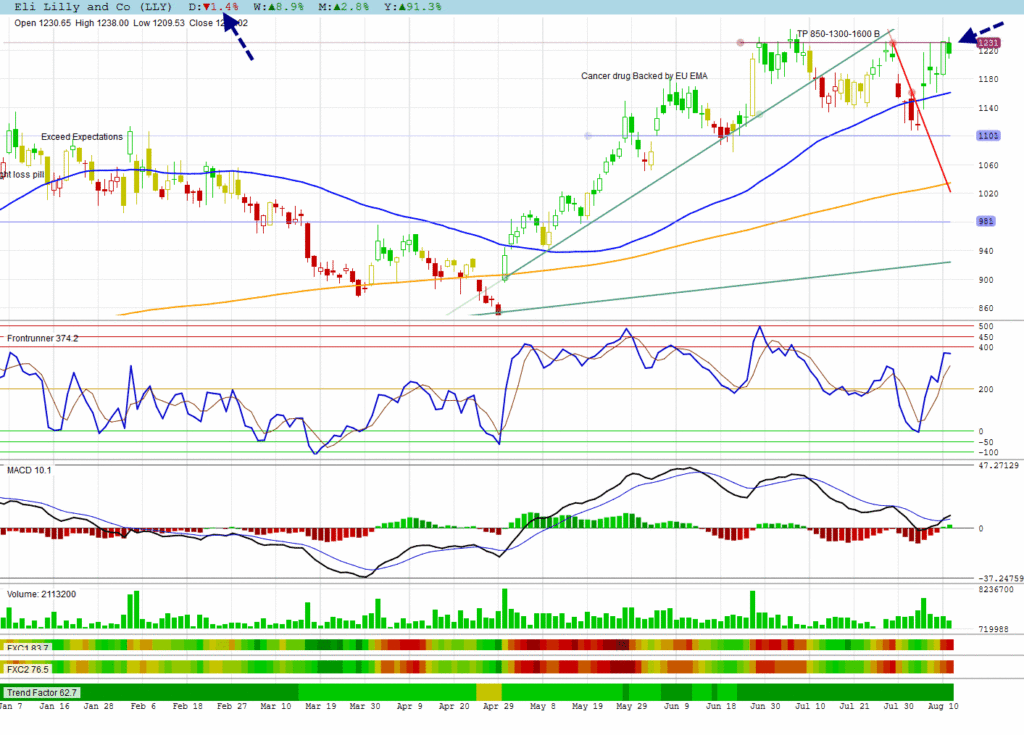
Task: Click the 1180 price axis label
Action: [988, 79]
